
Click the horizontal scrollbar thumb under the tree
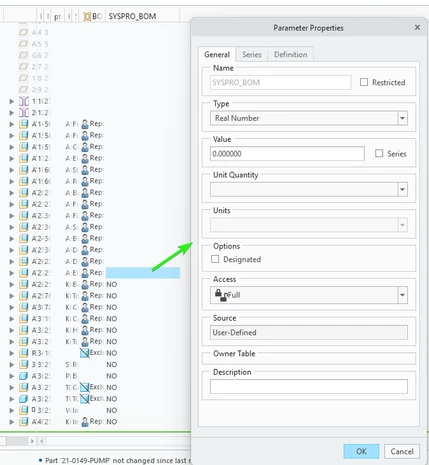pyautogui.click(x=17, y=441)
